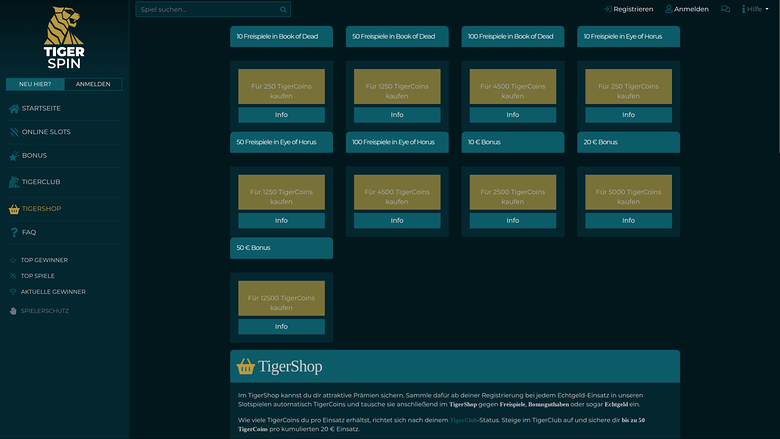Click the TigerClub link in description text
The width and height of the screenshot is (780, 439).
point(463,420)
